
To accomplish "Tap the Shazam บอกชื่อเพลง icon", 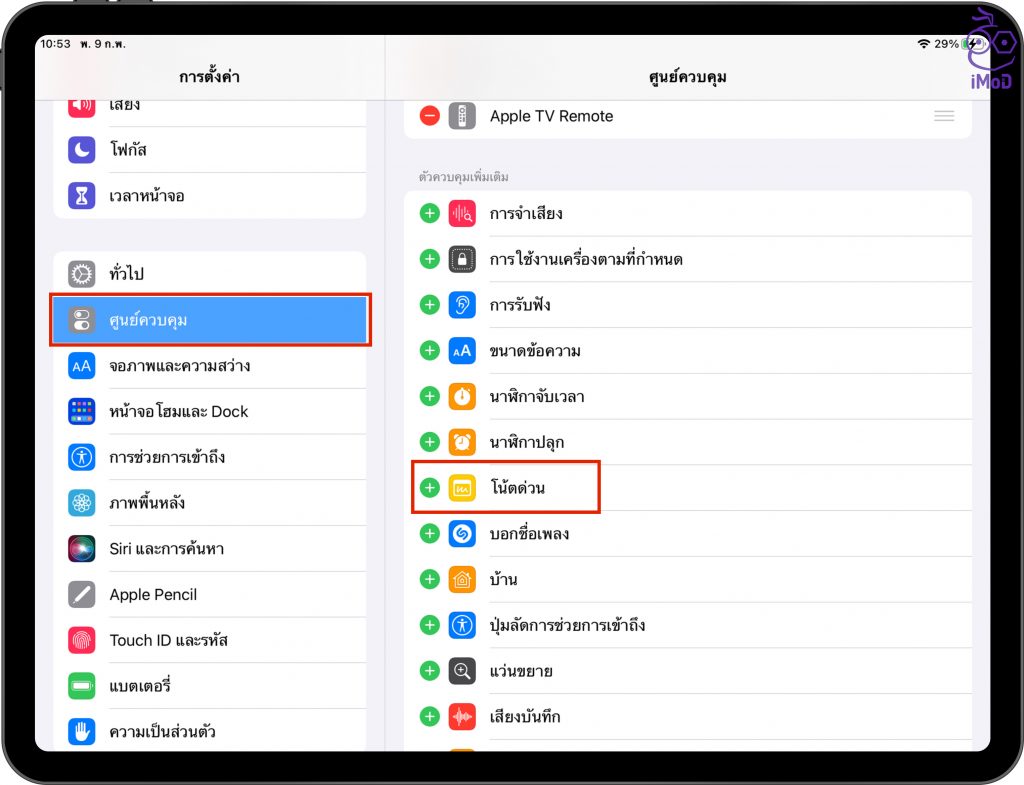I will (x=462, y=534).
